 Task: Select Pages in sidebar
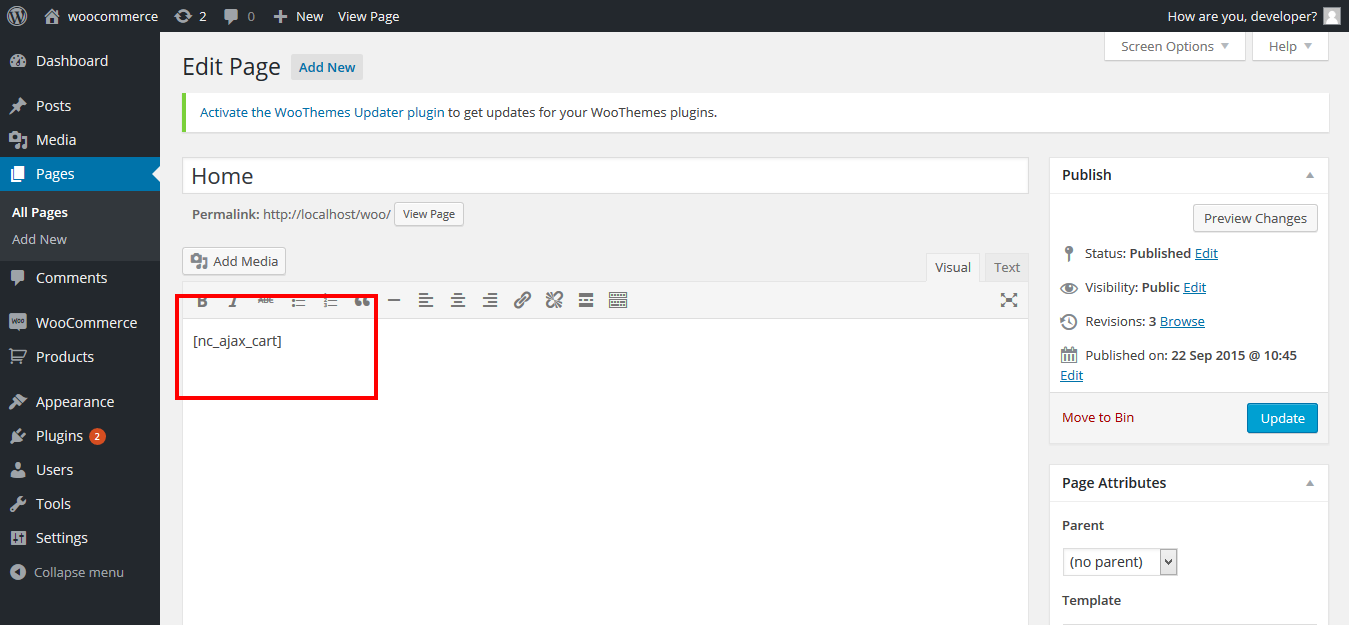click(x=80, y=174)
